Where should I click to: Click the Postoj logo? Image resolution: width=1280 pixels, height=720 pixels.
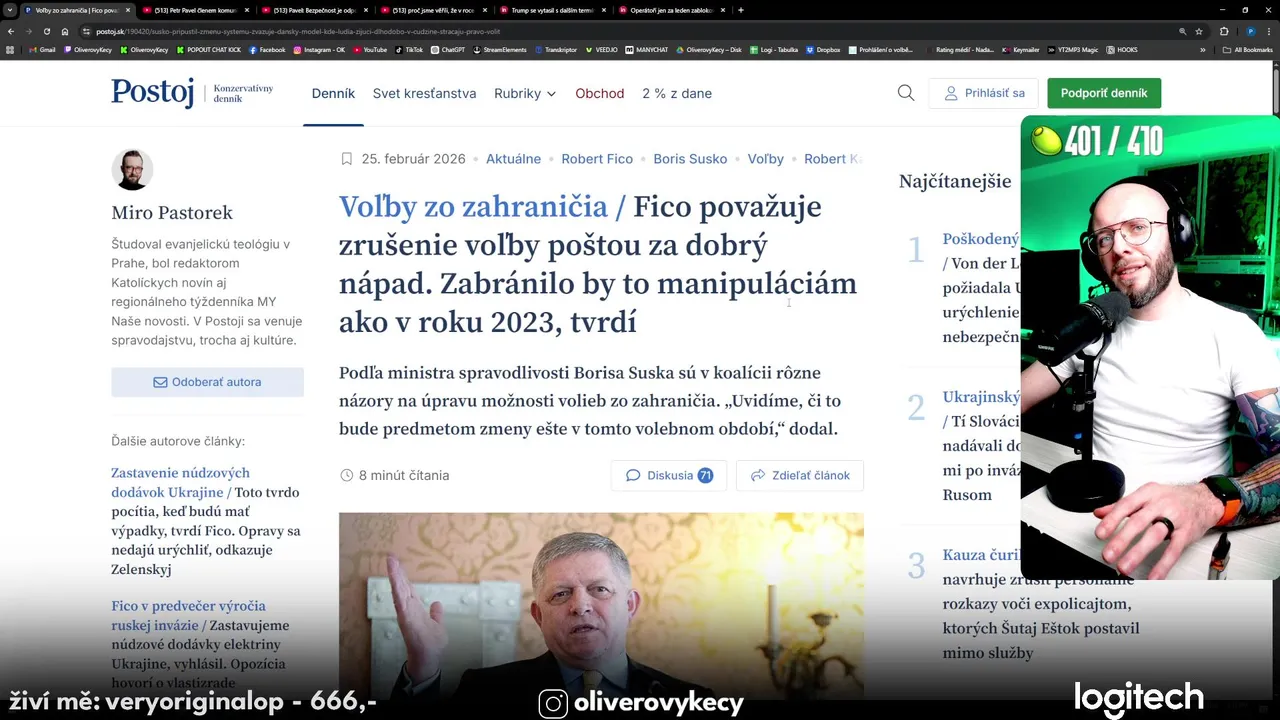pos(153,93)
